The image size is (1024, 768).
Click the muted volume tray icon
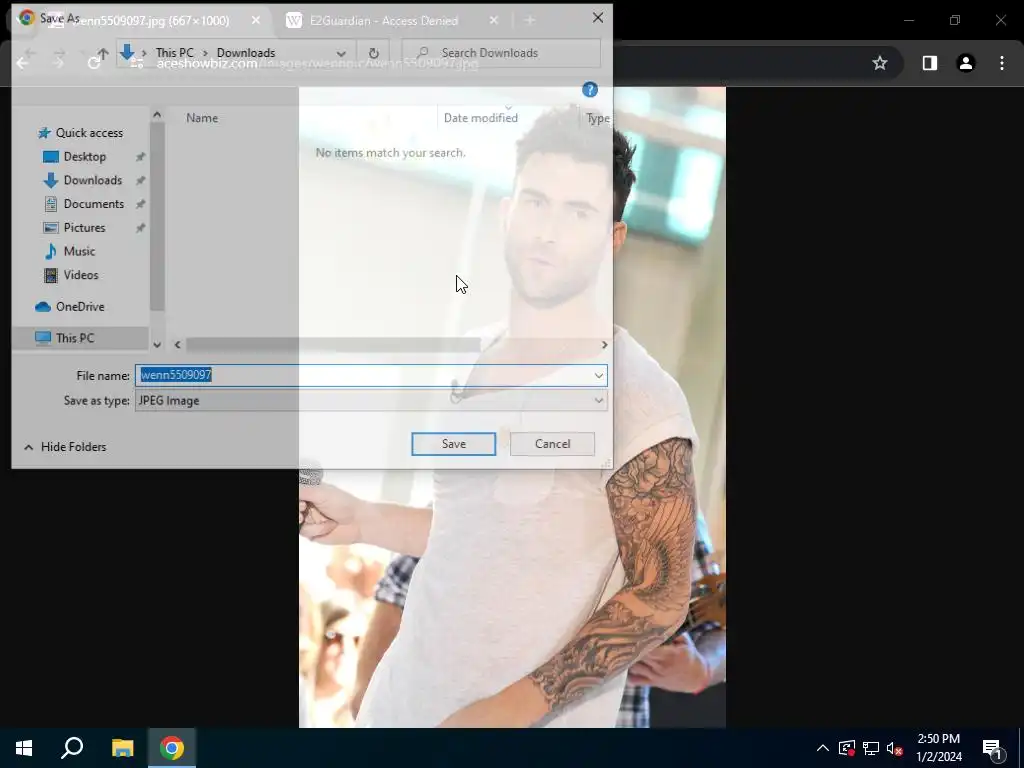(895, 748)
